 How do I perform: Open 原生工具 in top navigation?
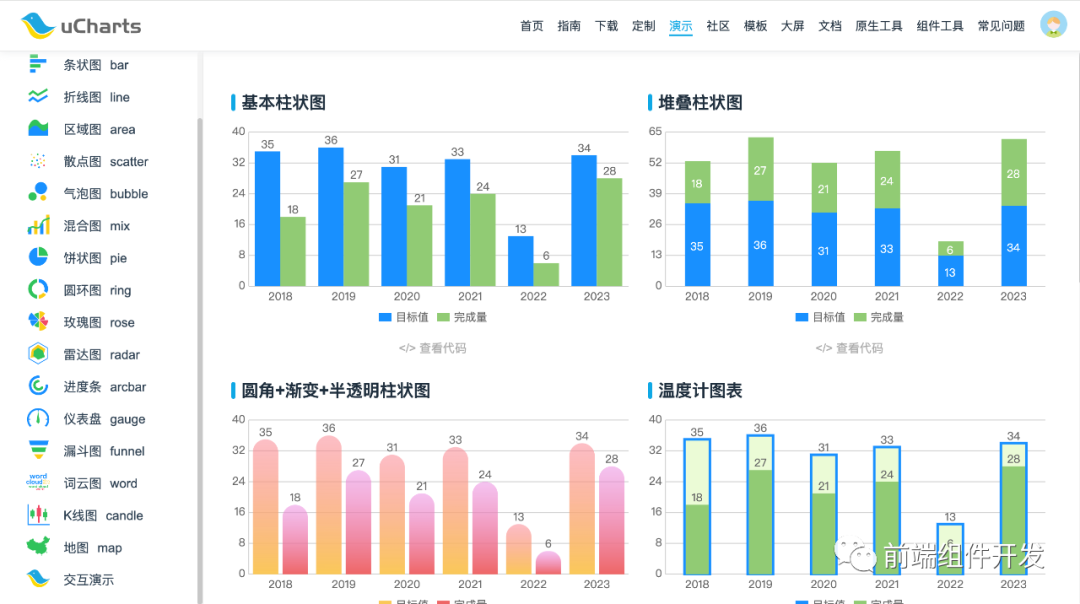(x=878, y=26)
